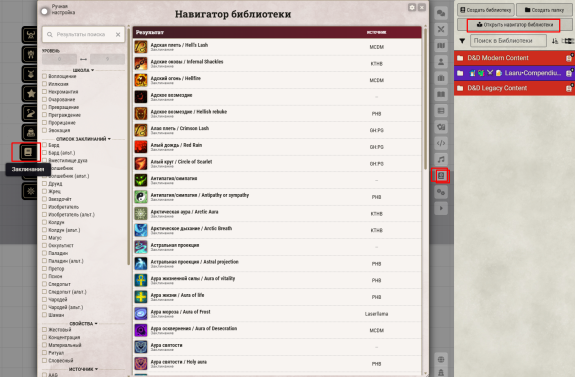Toggle the Ручная настройка switch
575x377 pixels.
[45, 11]
